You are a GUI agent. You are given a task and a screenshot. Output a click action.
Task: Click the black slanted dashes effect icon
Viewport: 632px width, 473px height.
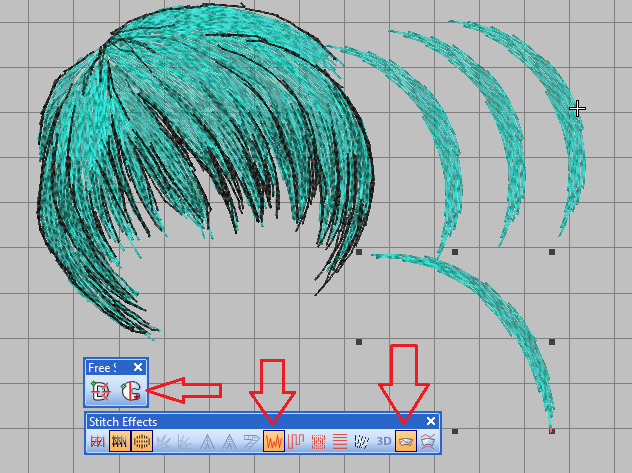pos(362,442)
